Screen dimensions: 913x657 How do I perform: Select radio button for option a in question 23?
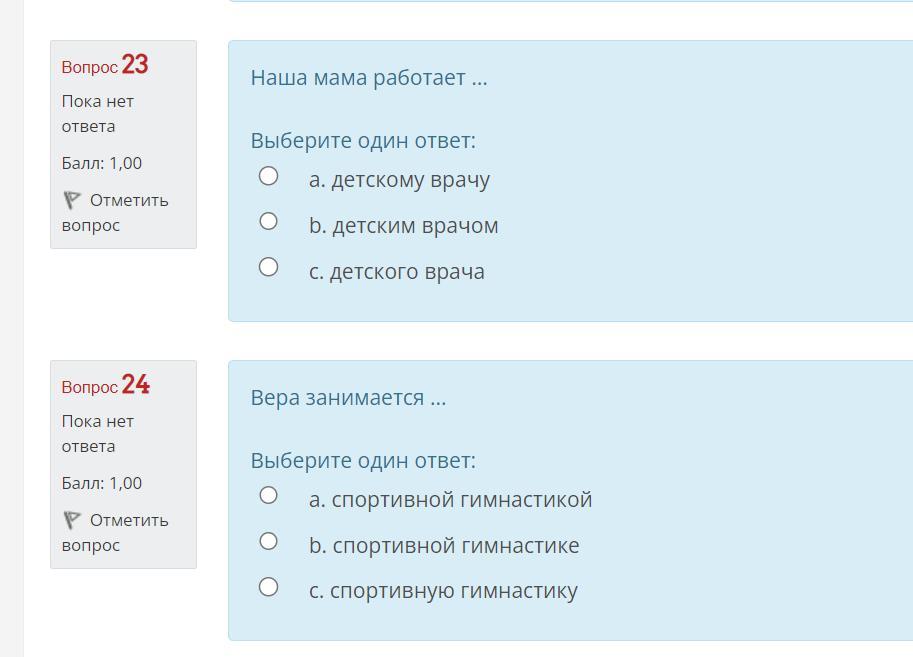tap(268, 176)
